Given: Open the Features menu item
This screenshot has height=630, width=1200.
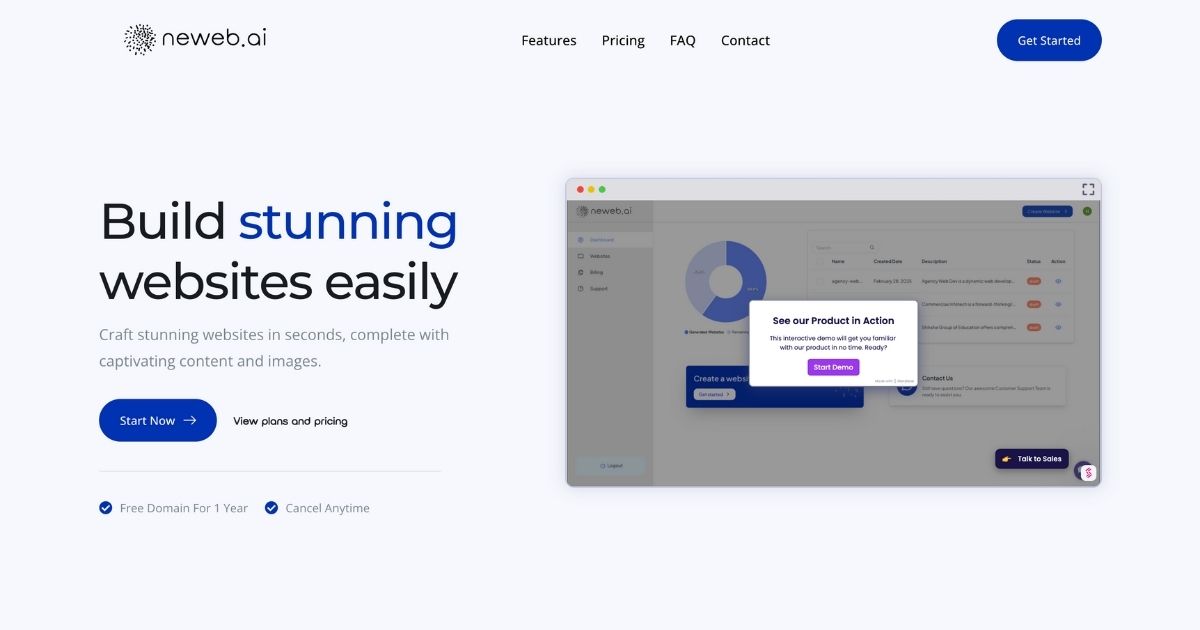Looking at the screenshot, I should [x=549, y=41].
